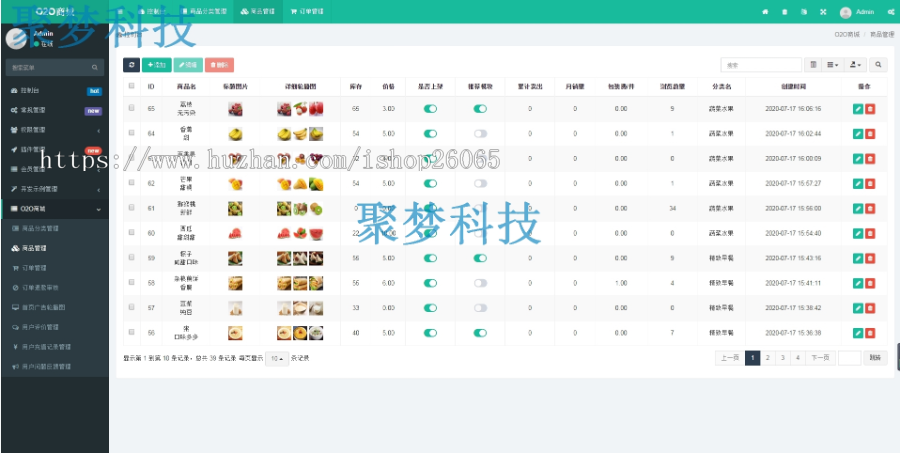Check the checkbox for row ID 62
The height and width of the screenshot is (453, 900).
[x=131, y=182]
